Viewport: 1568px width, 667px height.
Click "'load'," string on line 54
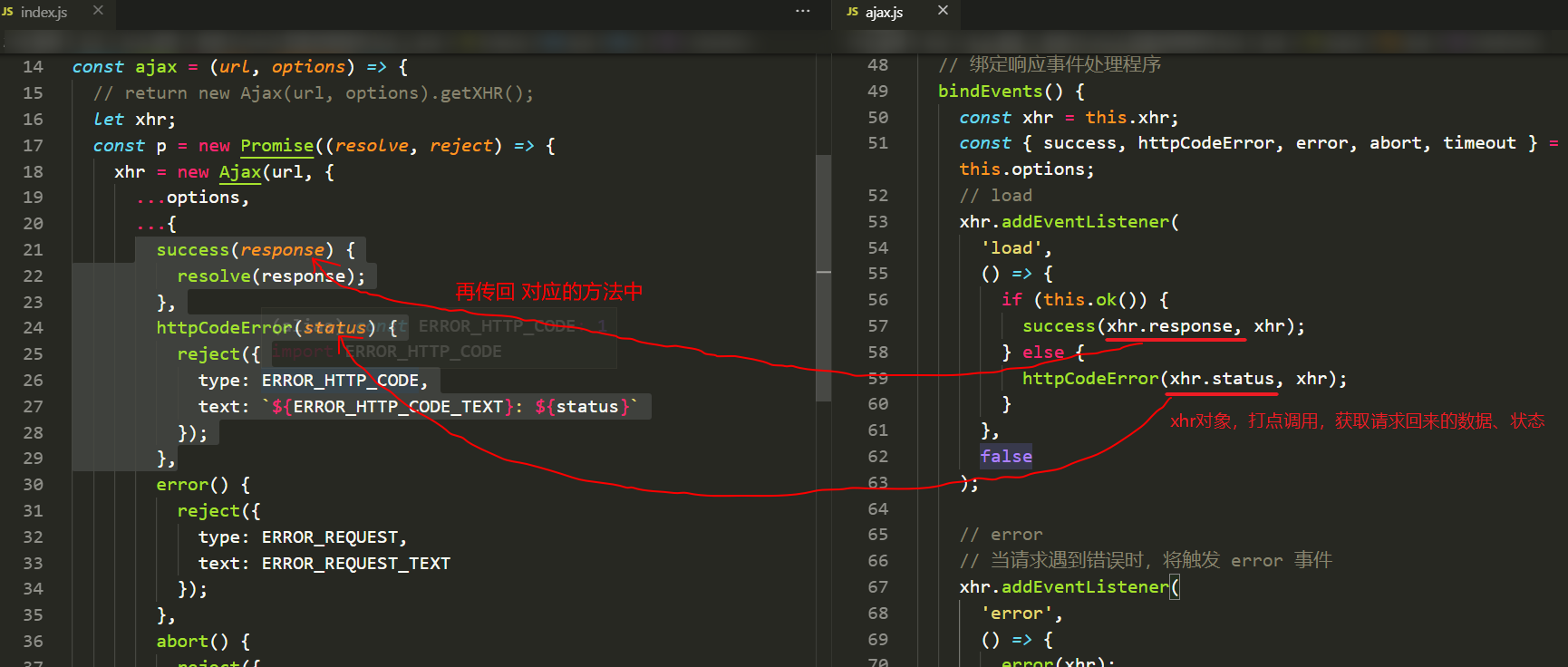[1017, 248]
